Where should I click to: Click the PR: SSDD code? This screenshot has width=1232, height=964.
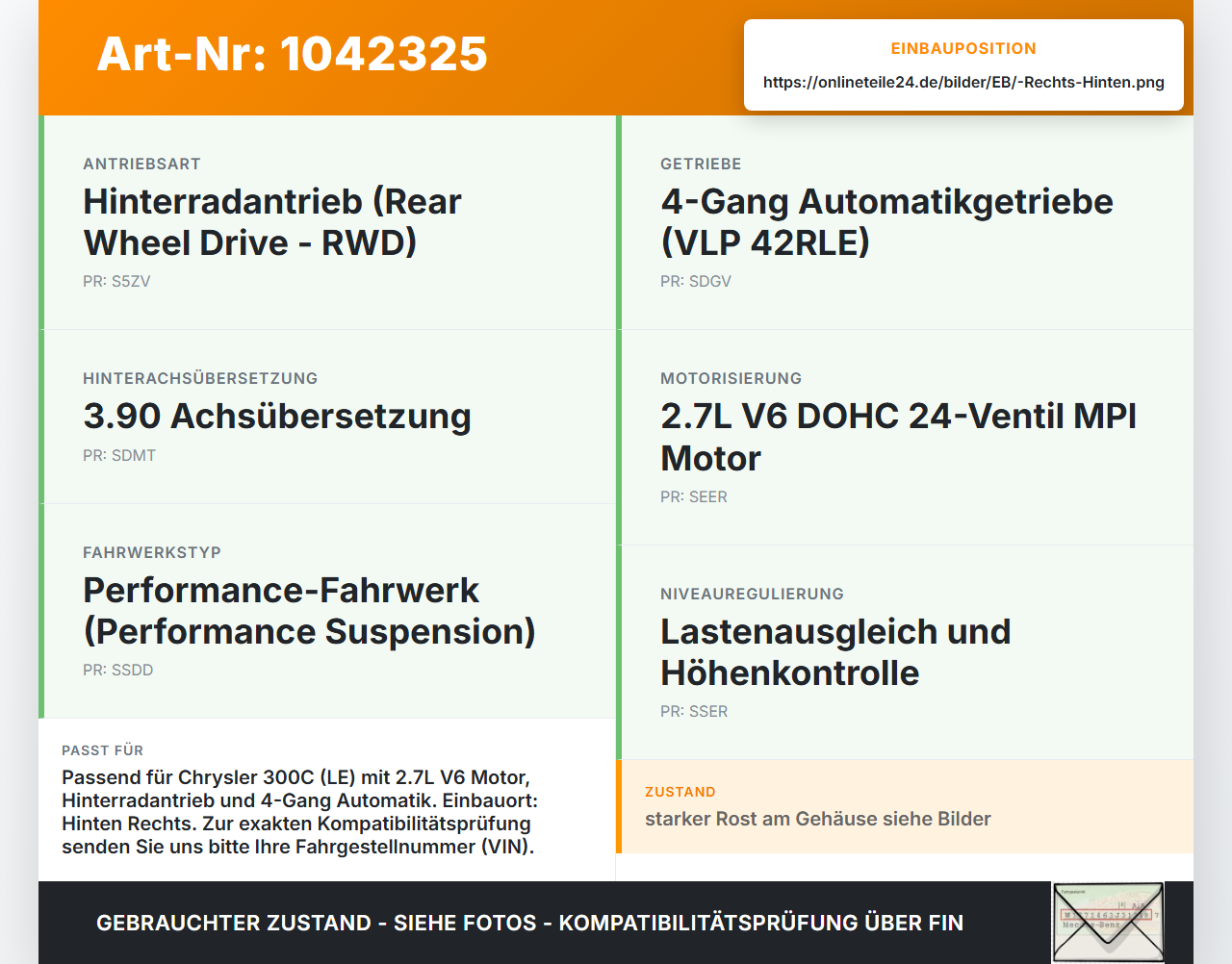pos(117,670)
